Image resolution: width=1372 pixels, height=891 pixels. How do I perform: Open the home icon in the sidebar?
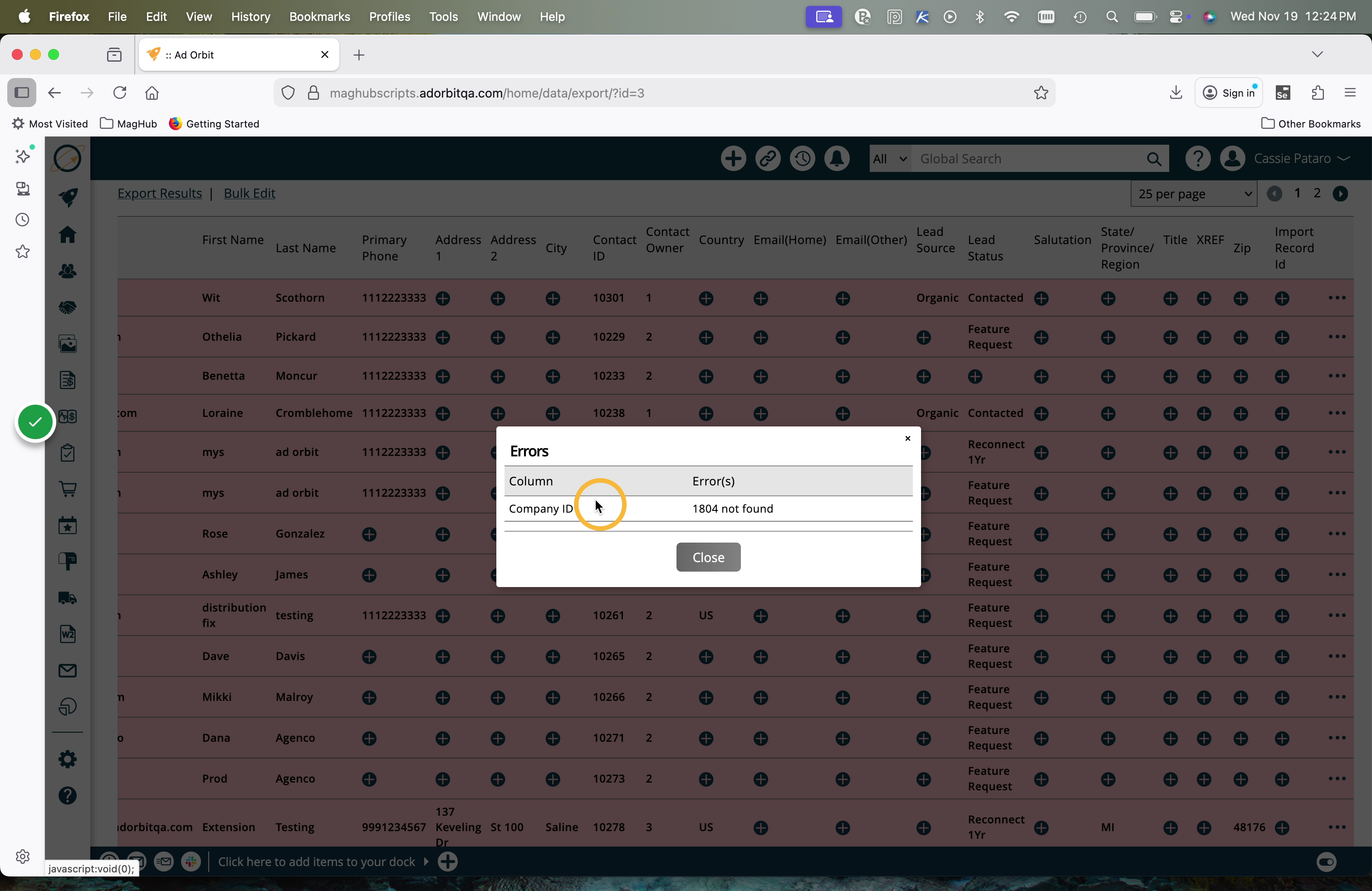[68, 234]
